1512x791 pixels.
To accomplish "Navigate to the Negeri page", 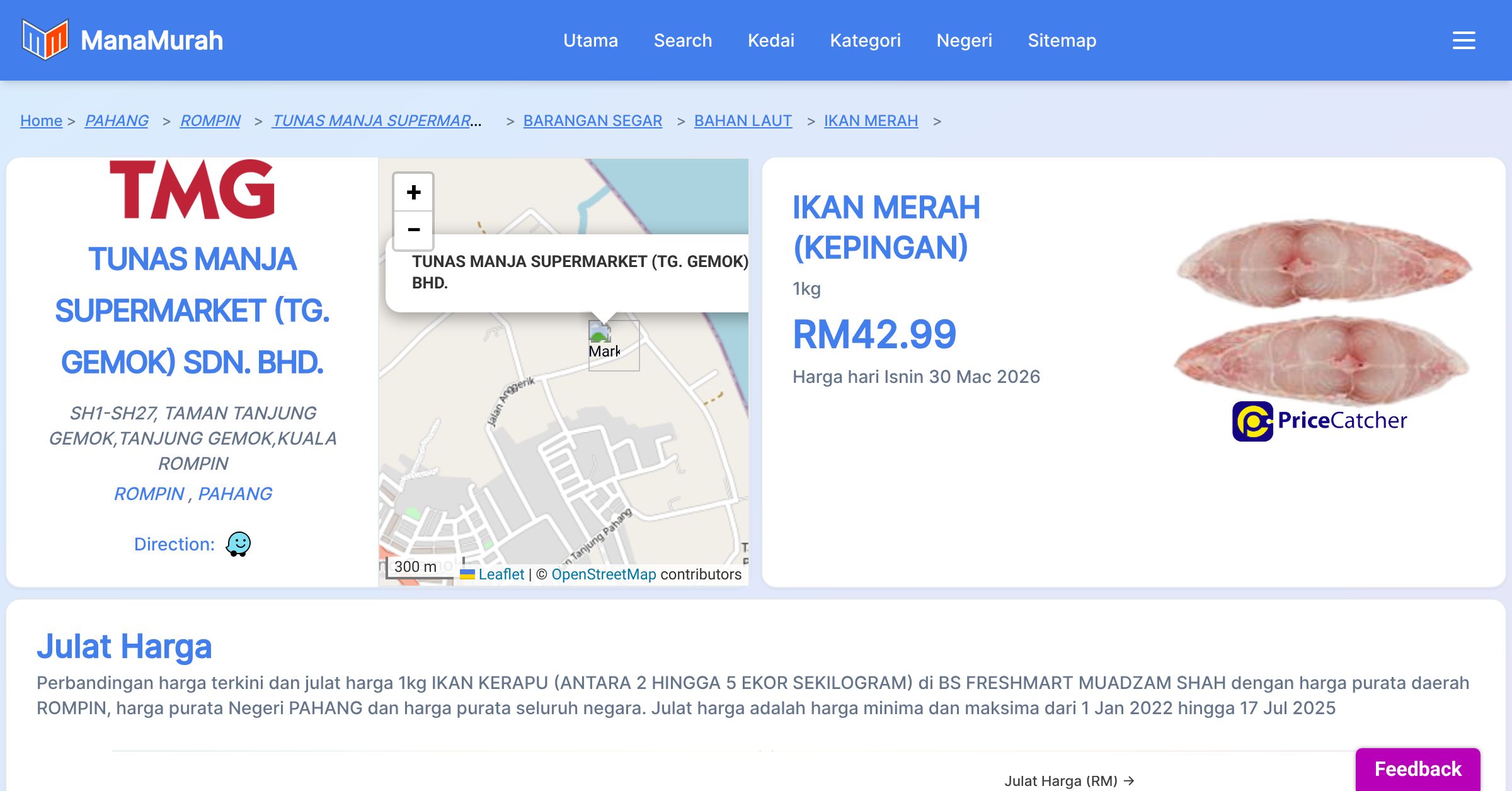I will [x=964, y=40].
